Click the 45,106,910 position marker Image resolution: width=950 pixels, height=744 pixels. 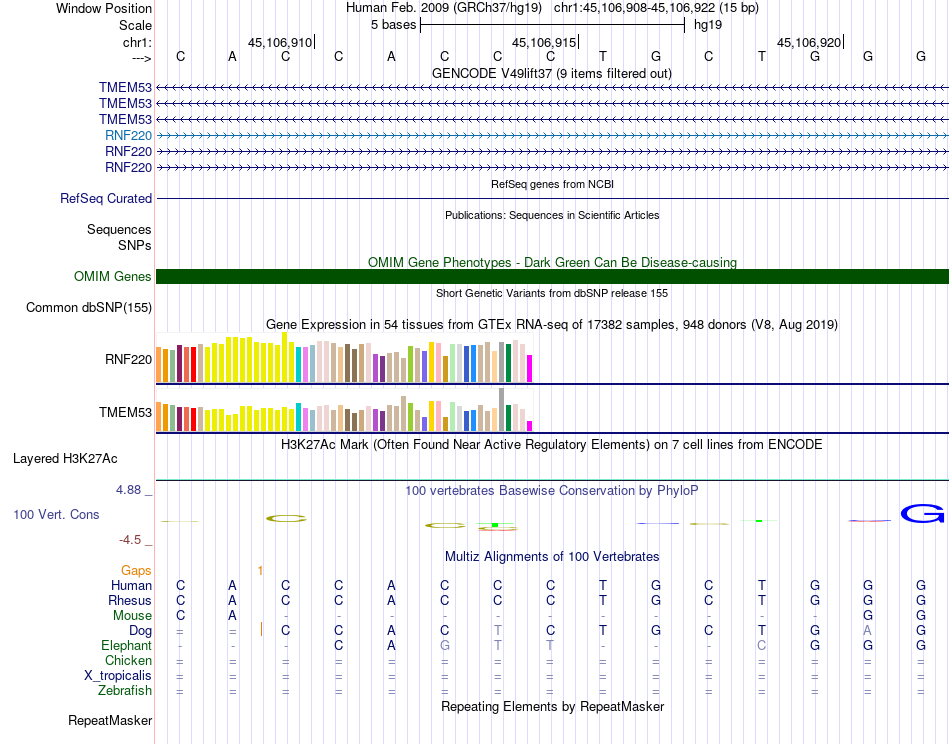281,42
